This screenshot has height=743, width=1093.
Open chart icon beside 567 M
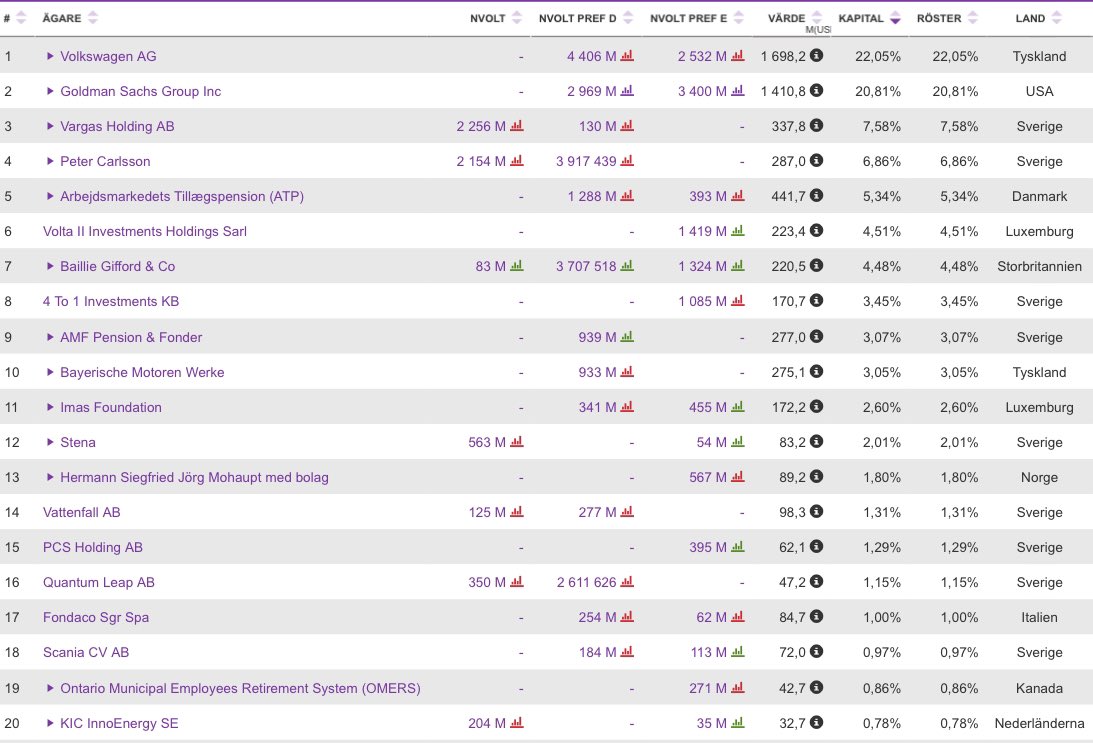click(738, 477)
